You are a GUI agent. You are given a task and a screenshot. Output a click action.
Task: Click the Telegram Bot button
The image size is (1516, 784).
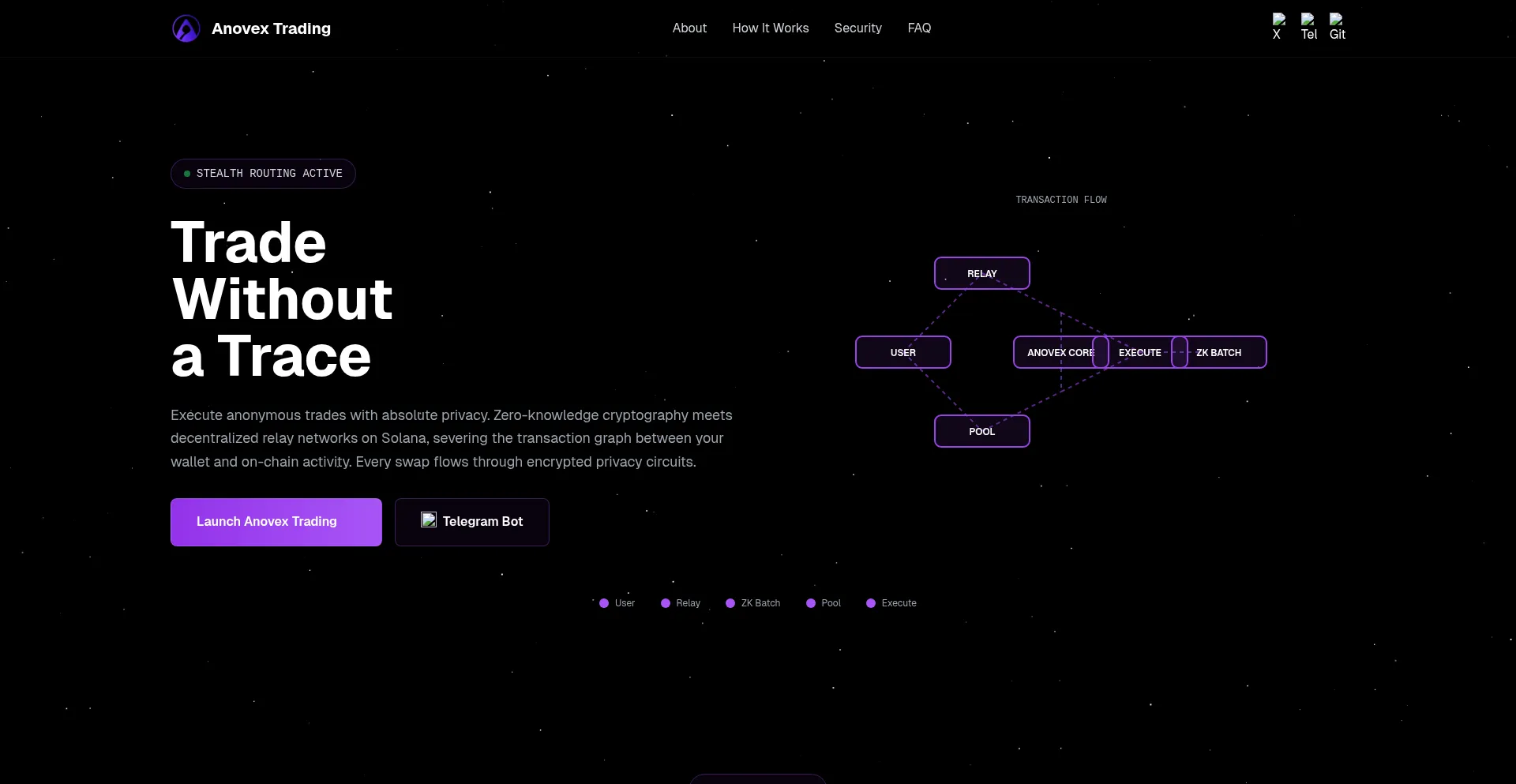[x=472, y=522]
